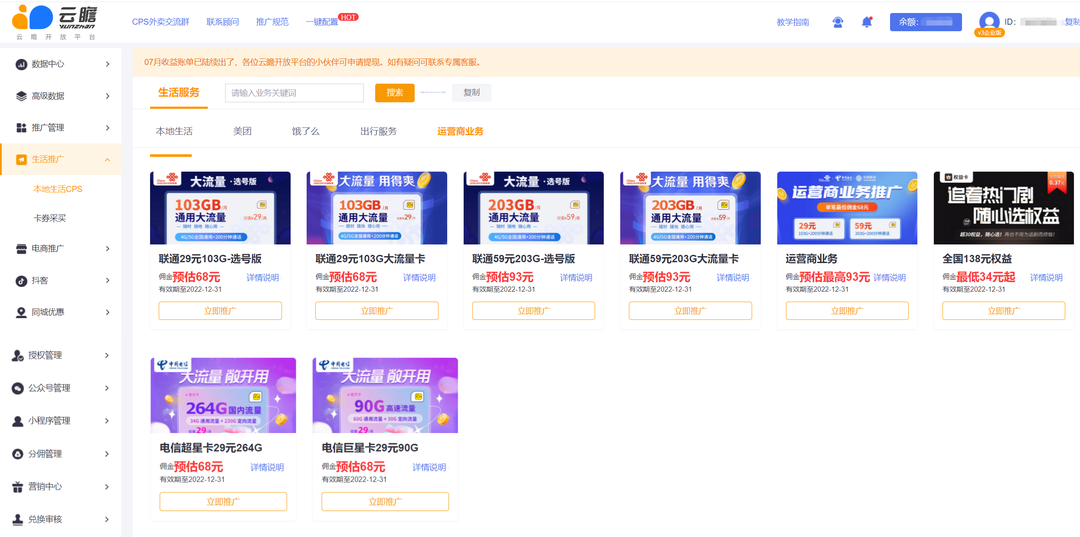The height and width of the screenshot is (537, 1080).
Task: Click 立即推广 for 运营商业务 card
Action: (x=847, y=310)
